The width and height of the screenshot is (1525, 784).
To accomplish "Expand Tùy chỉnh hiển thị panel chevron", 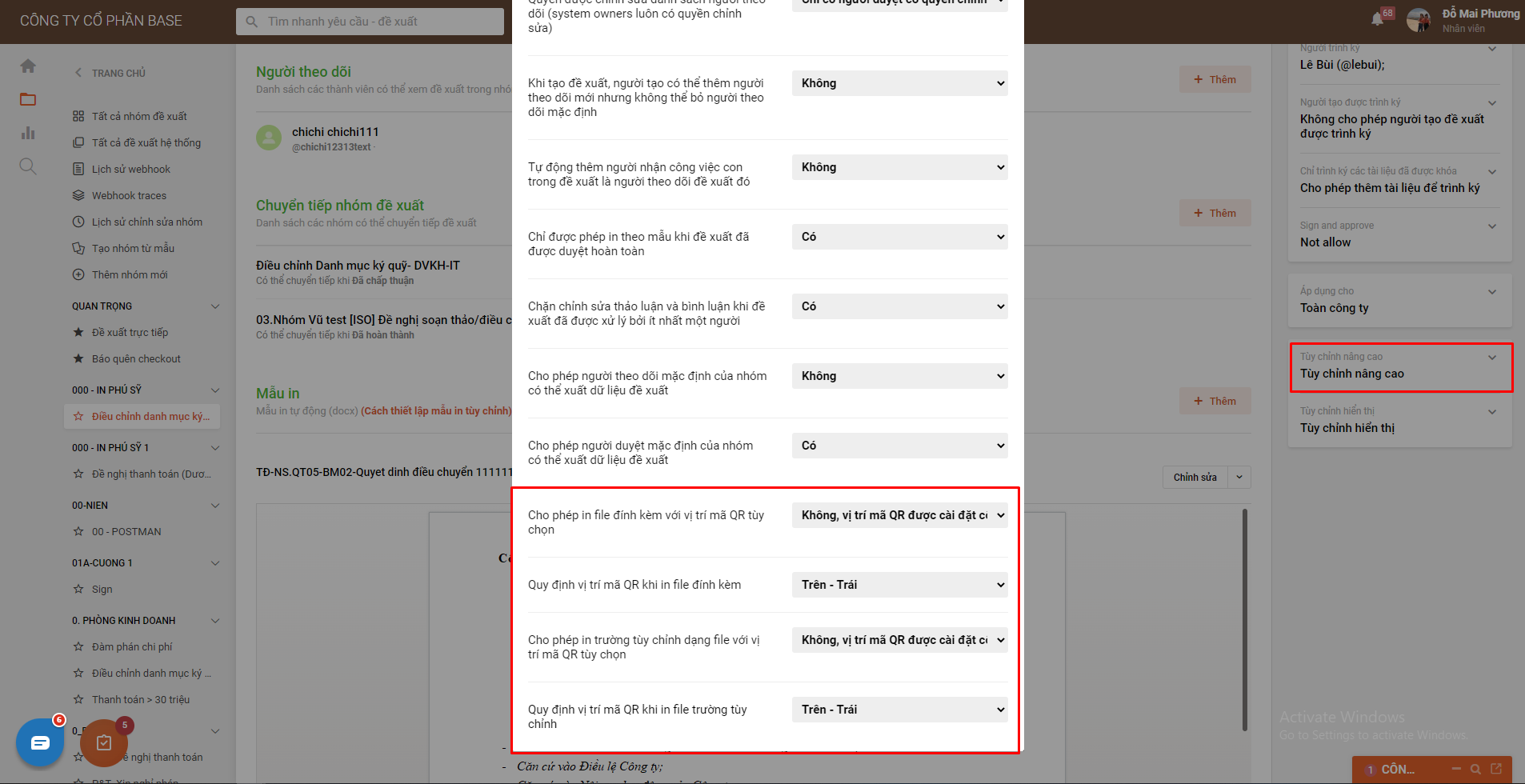I will [x=1491, y=412].
